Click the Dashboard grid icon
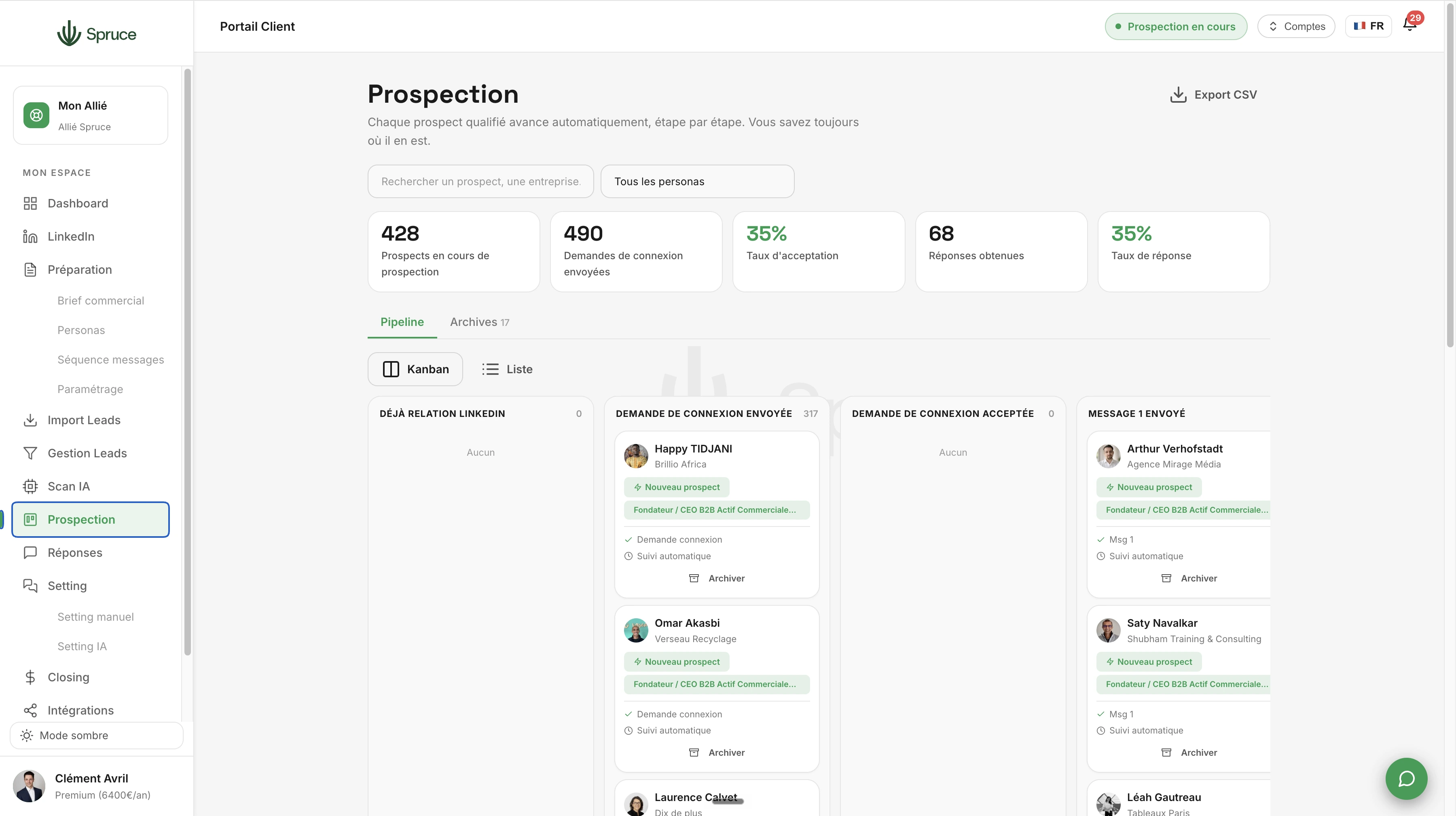 (x=30, y=203)
